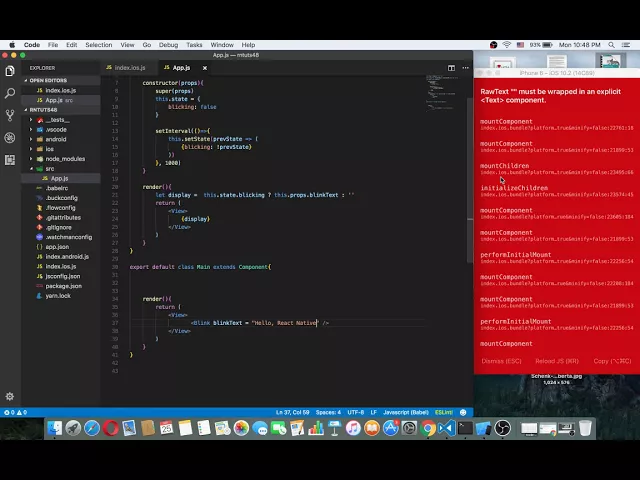Split the editor with the split icon
The image size is (640, 480).
pos(451,68)
